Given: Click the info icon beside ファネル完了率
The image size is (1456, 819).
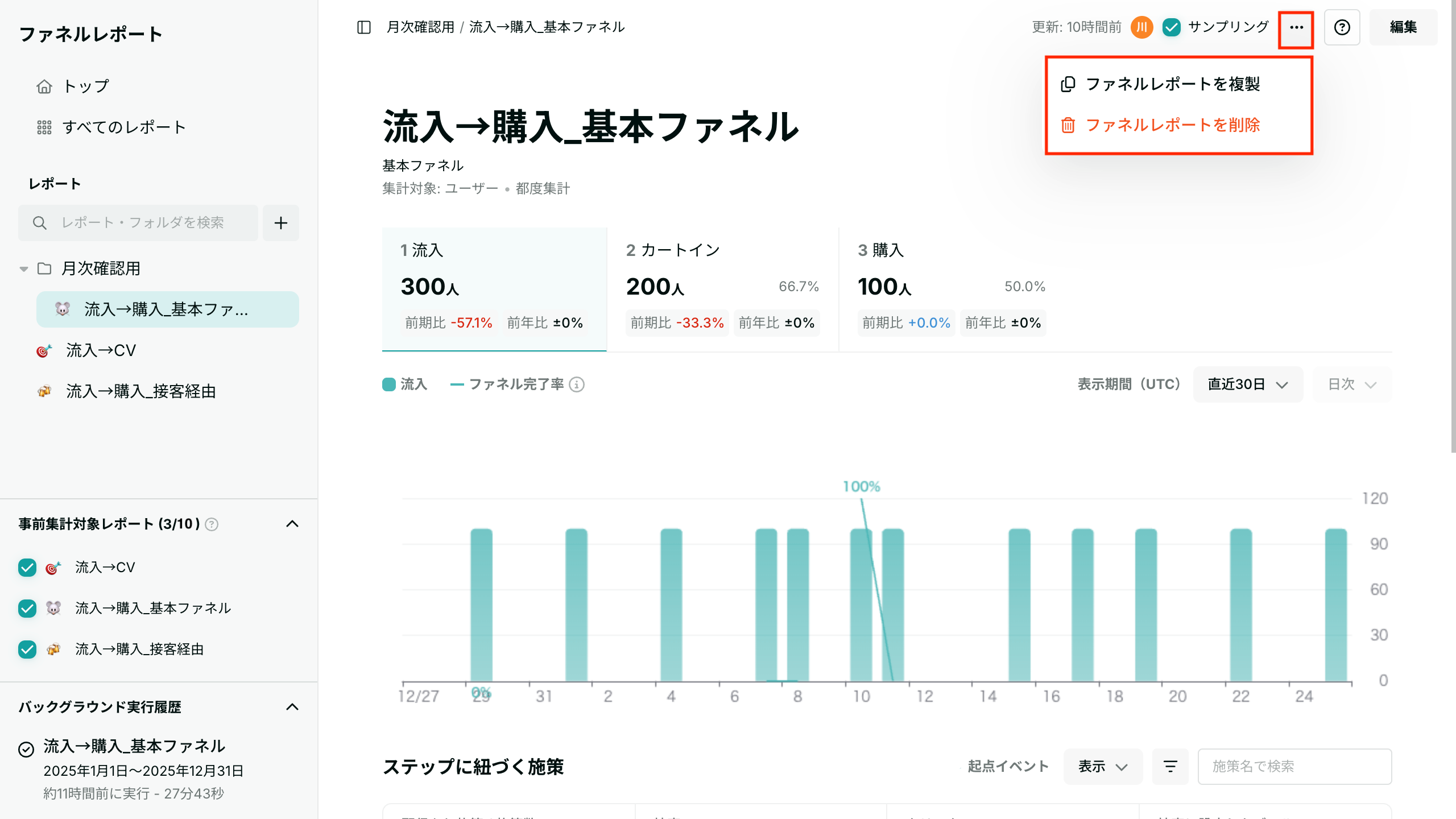Looking at the screenshot, I should (x=577, y=385).
